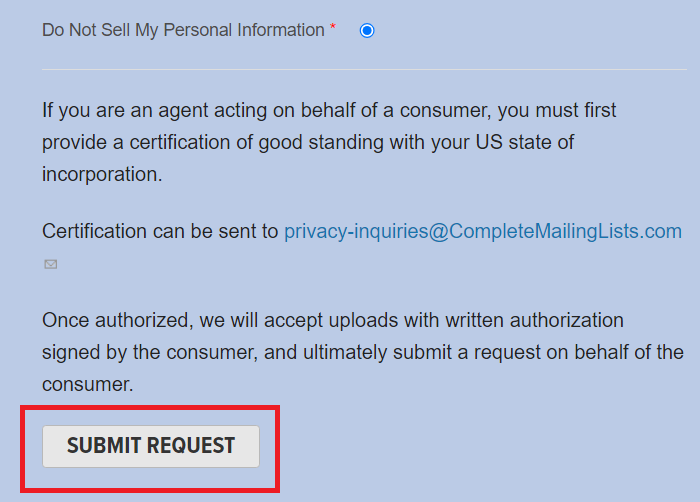
Task: Click the phrase "US state of" in the first paragraph
Action: (x=525, y=142)
